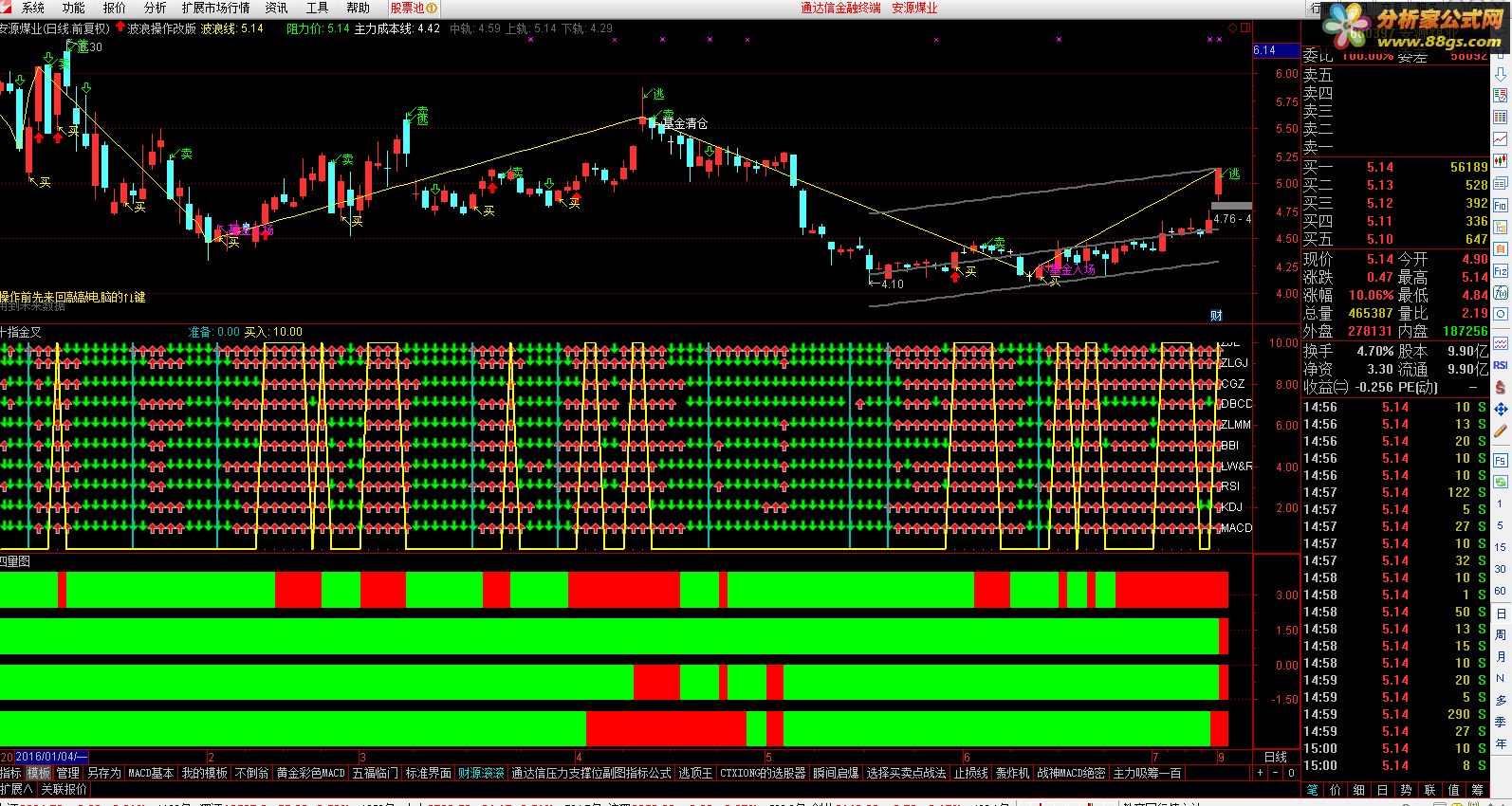Select the 多 multi-period button
The width and height of the screenshot is (1512, 806).
(x=1500, y=701)
